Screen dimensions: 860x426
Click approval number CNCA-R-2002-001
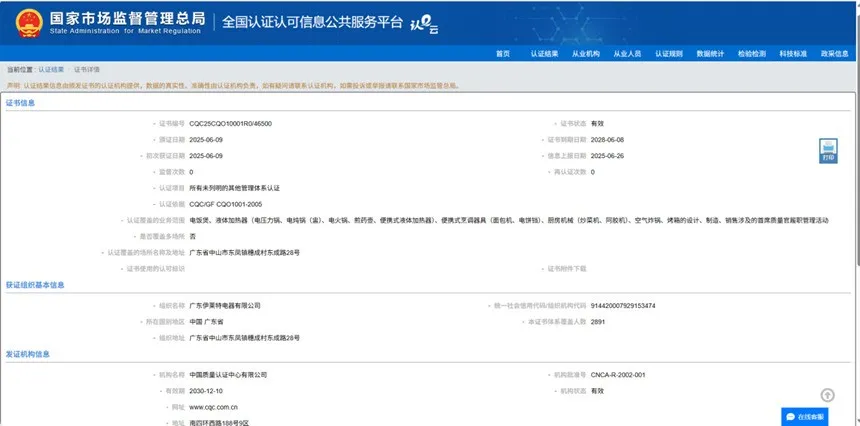click(618, 375)
